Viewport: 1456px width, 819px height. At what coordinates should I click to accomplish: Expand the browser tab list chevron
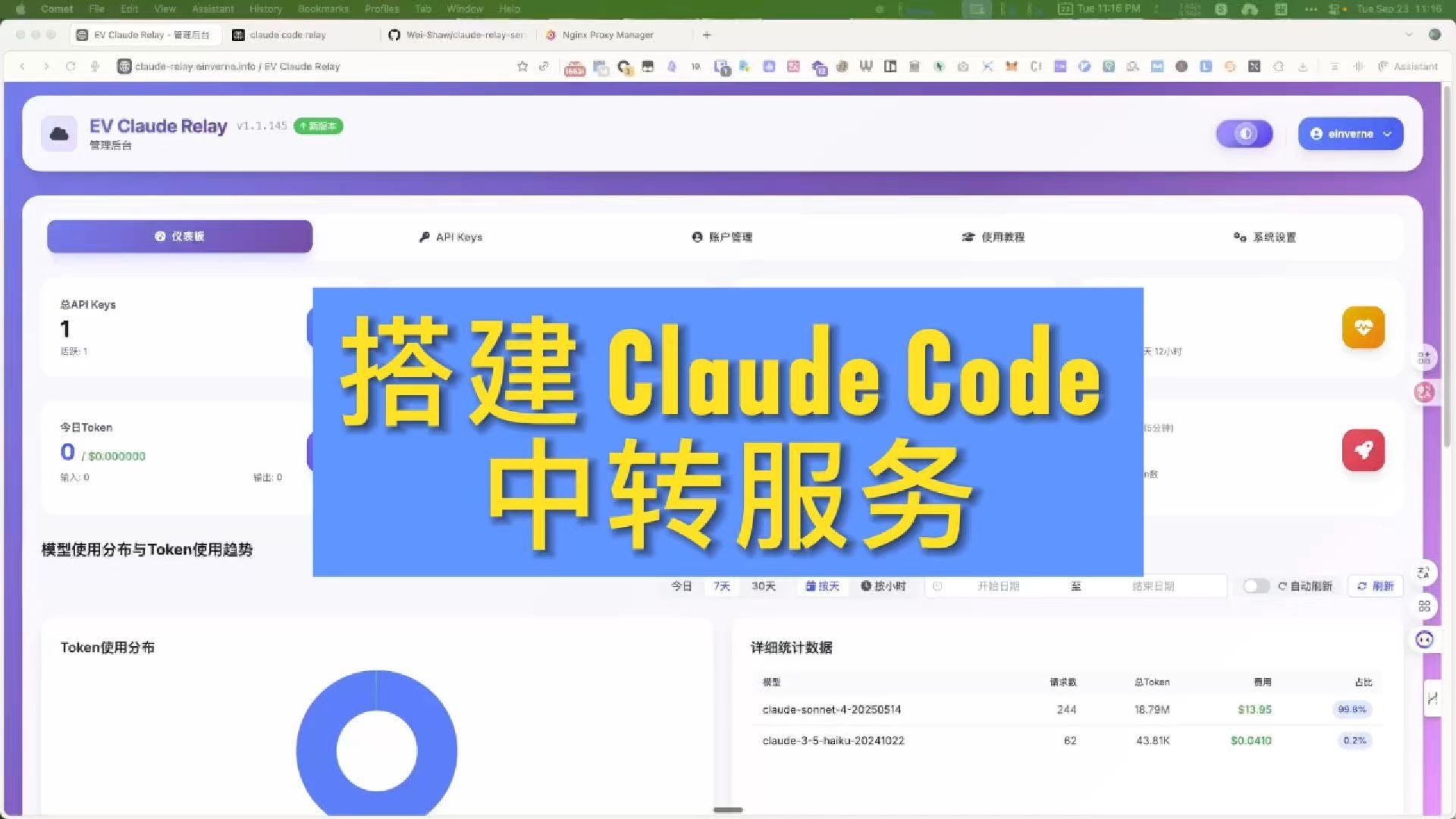[1408, 35]
